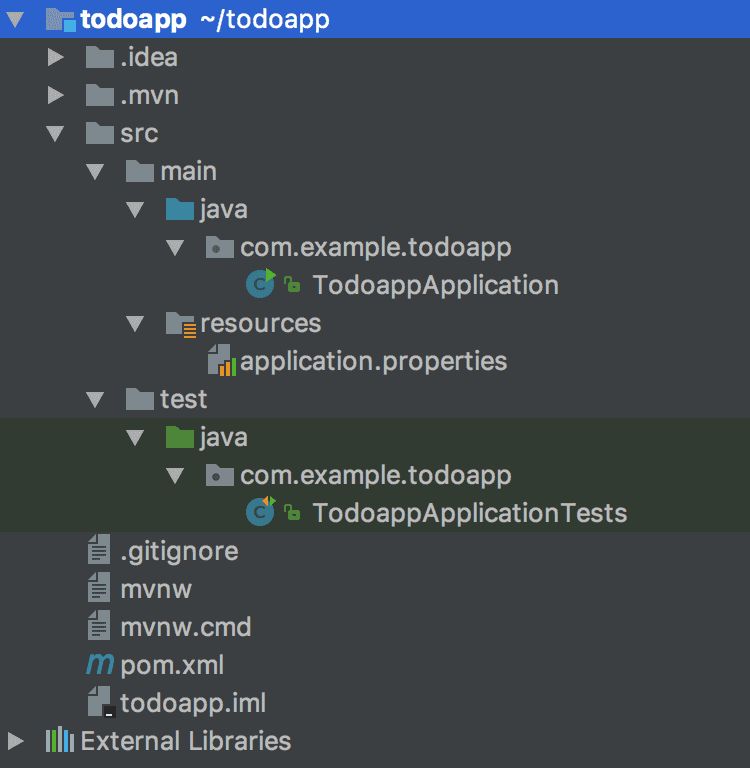Select the com.example.todoapp package under main

pos(375,247)
